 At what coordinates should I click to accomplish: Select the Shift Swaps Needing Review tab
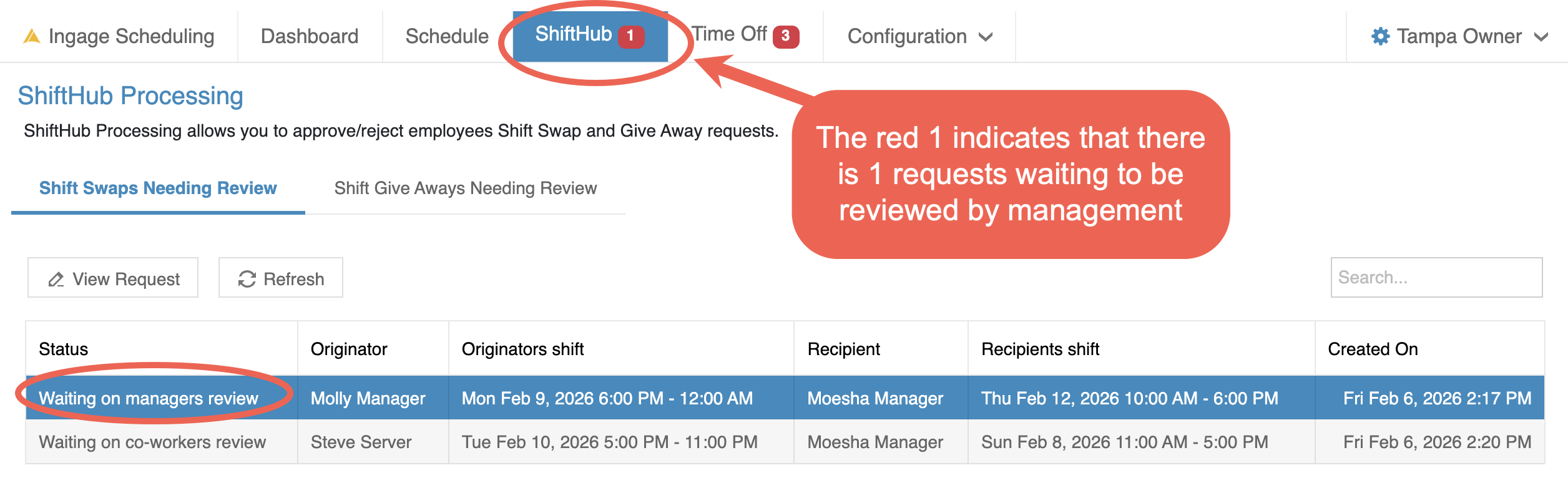(x=158, y=188)
